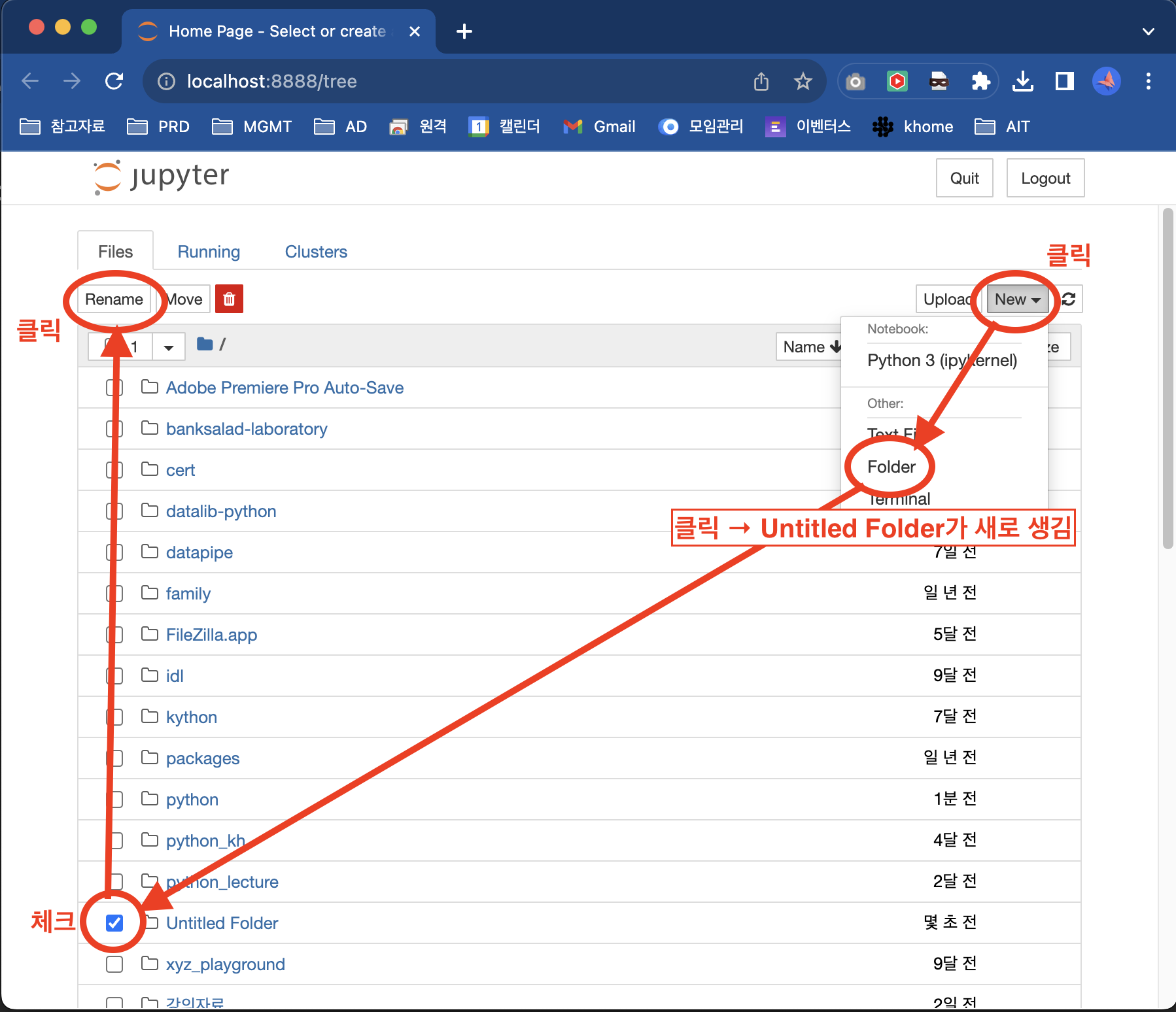Click the red trash delete button
The width and height of the screenshot is (1176, 1012).
click(x=229, y=299)
